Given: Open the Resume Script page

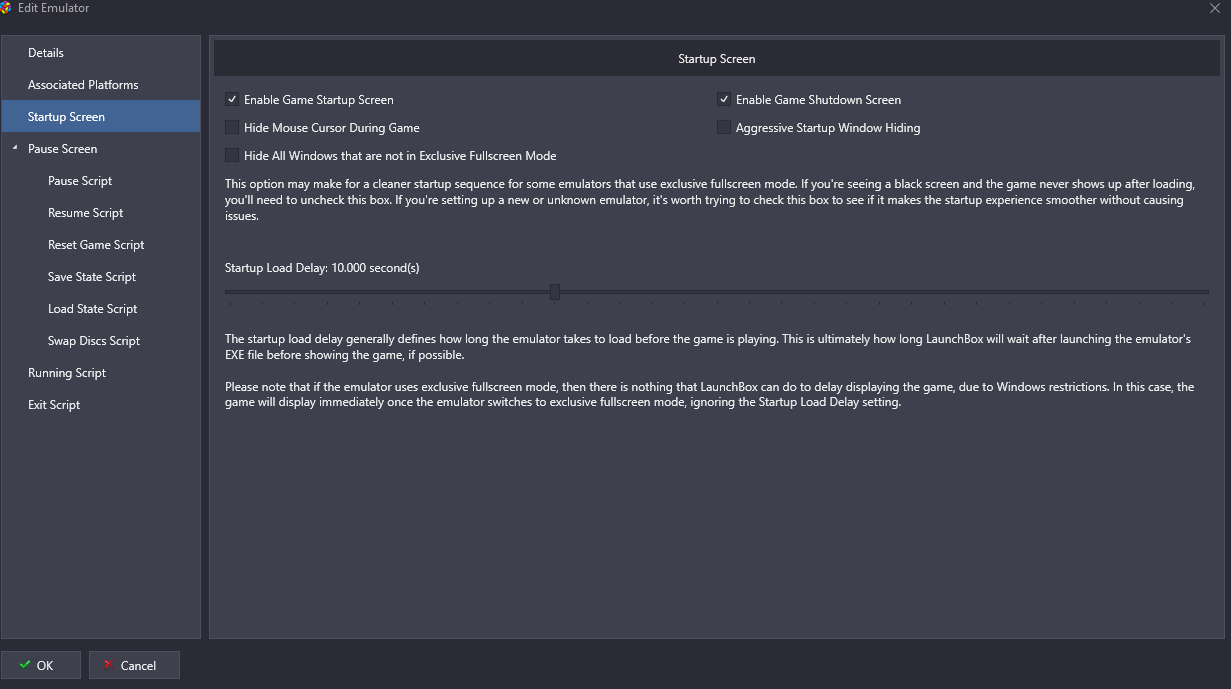Looking at the screenshot, I should [x=86, y=213].
